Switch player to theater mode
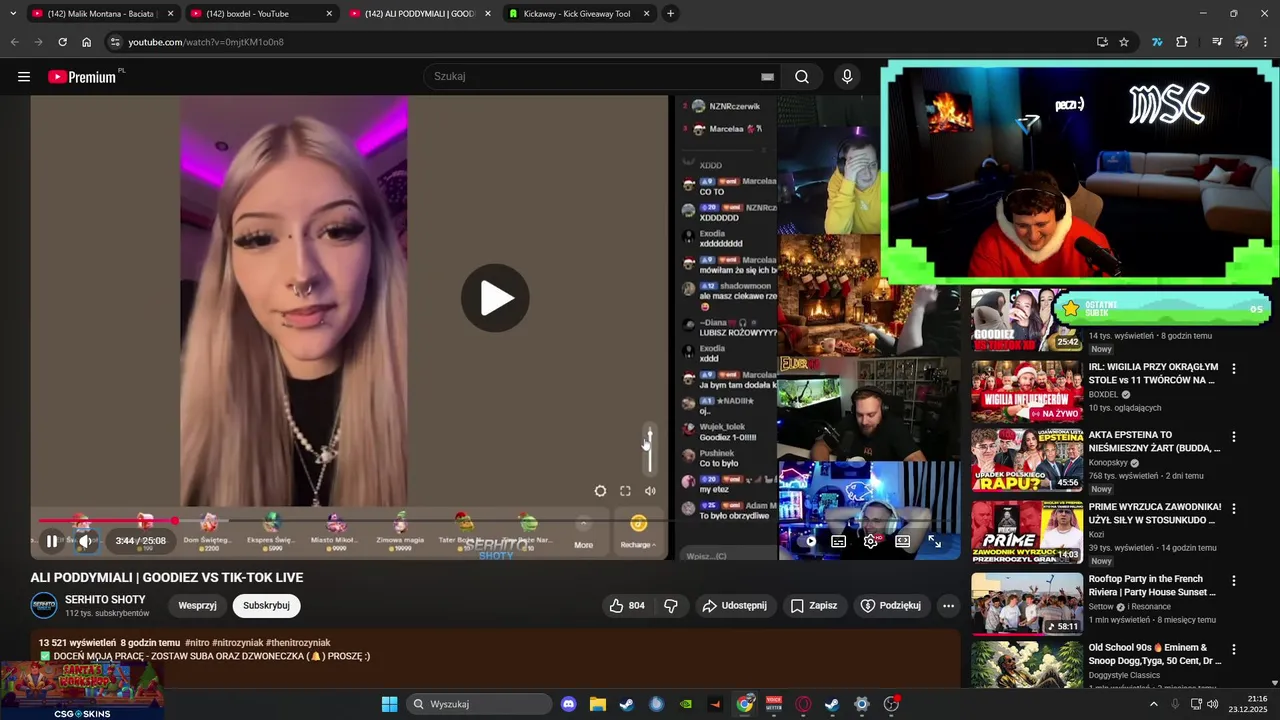 click(x=902, y=541)
